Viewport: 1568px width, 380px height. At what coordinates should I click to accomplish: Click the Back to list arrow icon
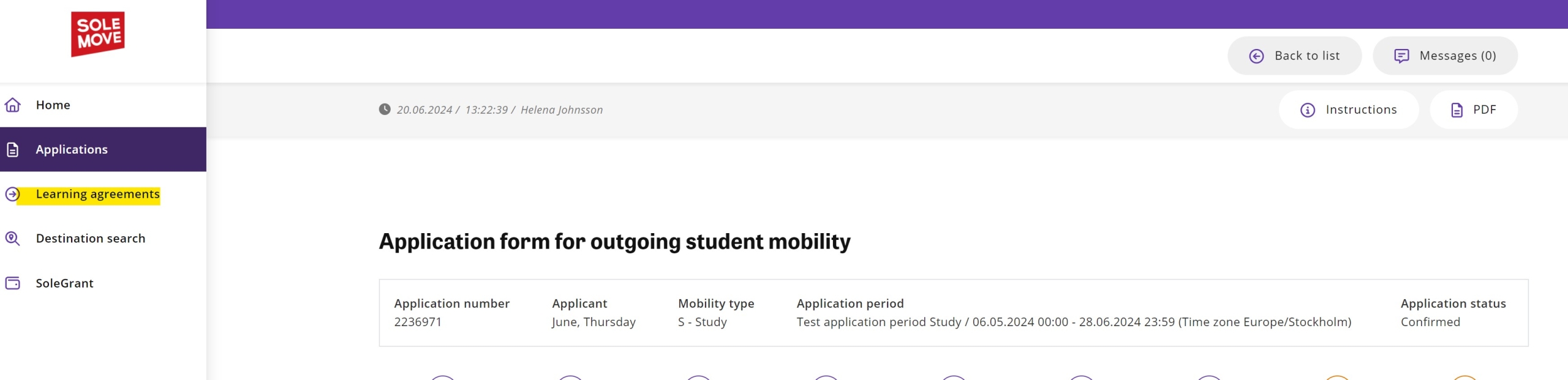1256,56
